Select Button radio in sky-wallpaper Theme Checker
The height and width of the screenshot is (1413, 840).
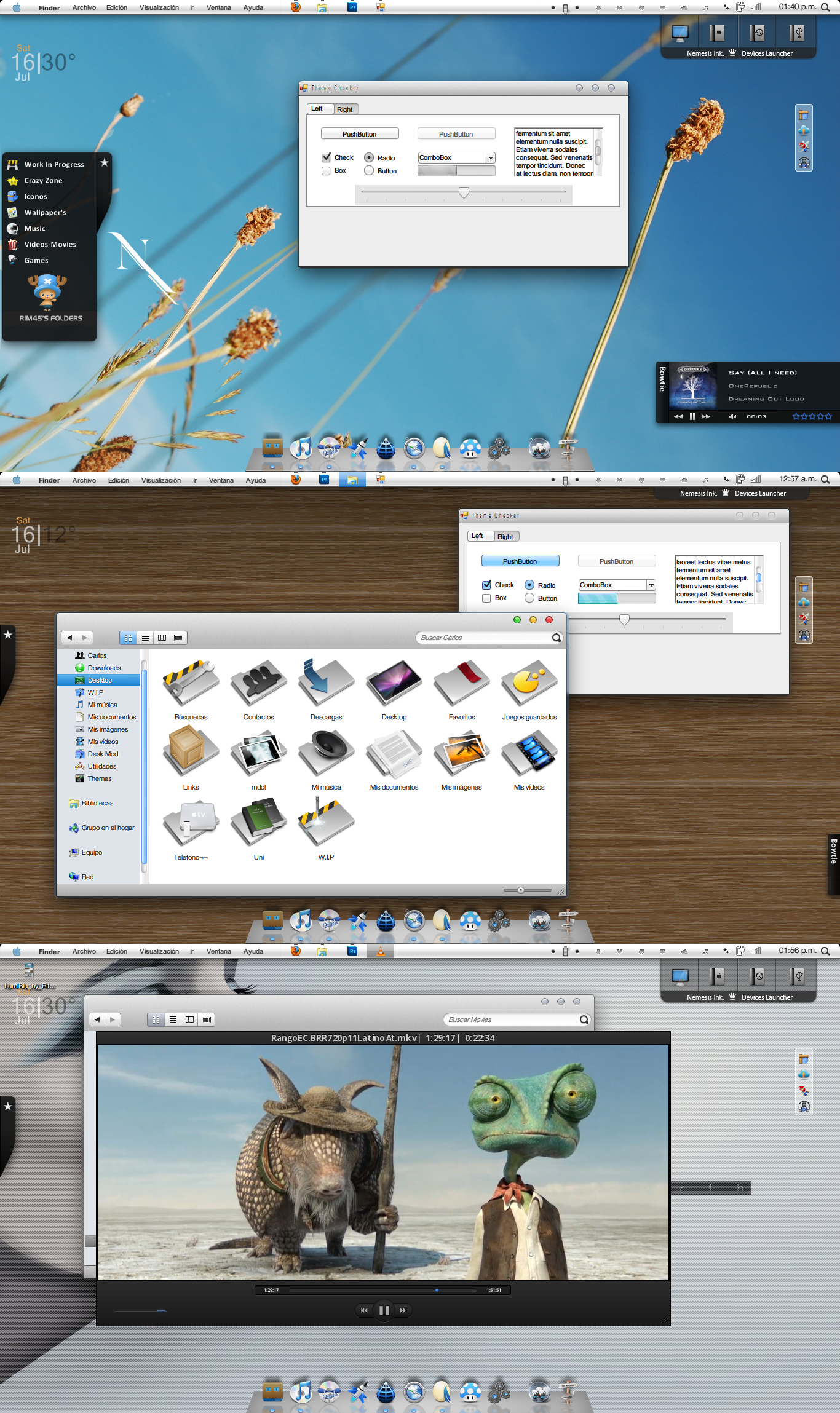click(x=369, y=171)
